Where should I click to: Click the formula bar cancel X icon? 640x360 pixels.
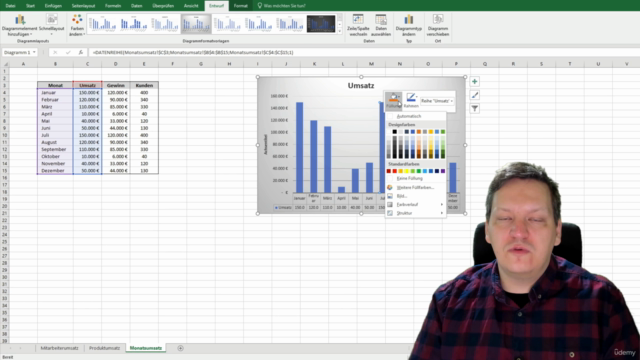[x=55, y=52]
